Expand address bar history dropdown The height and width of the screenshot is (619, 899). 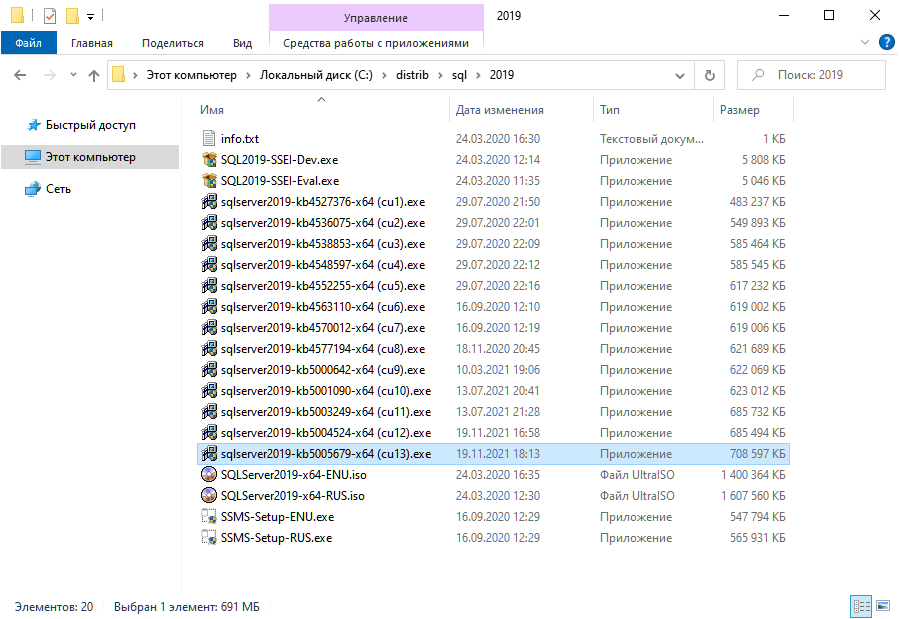pos(680,75)
